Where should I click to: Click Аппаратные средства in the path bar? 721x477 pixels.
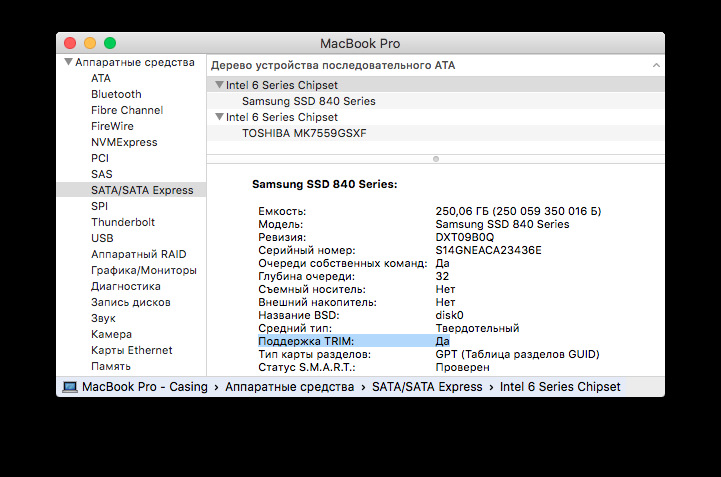pyautogui.click(x=289, y=387)
